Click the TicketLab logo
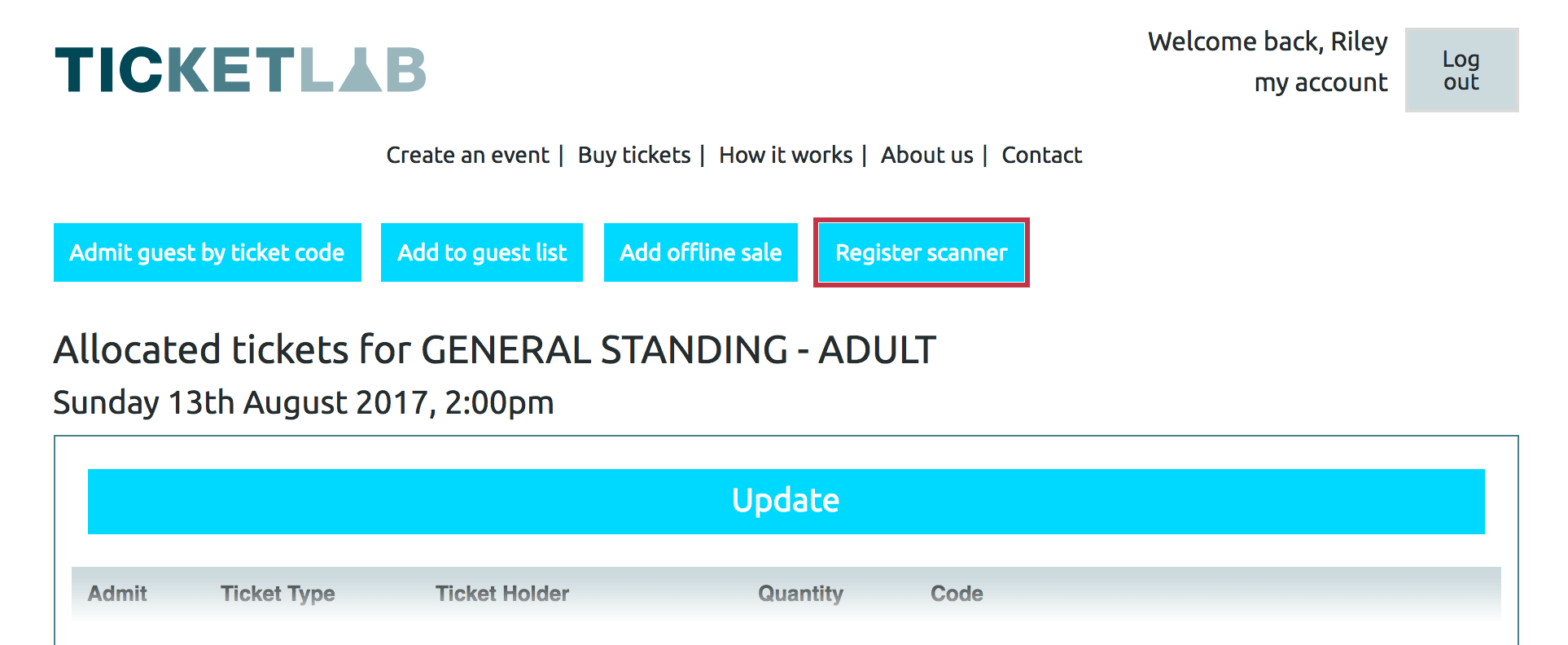Viewport: 1568px width, 645px height. point(240,69)
